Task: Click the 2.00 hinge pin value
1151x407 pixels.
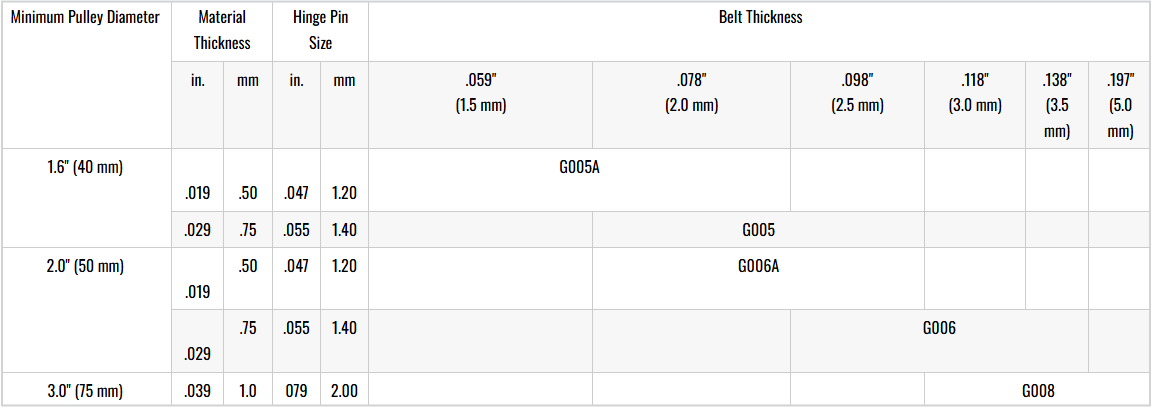Action: [x=344, y=391]
